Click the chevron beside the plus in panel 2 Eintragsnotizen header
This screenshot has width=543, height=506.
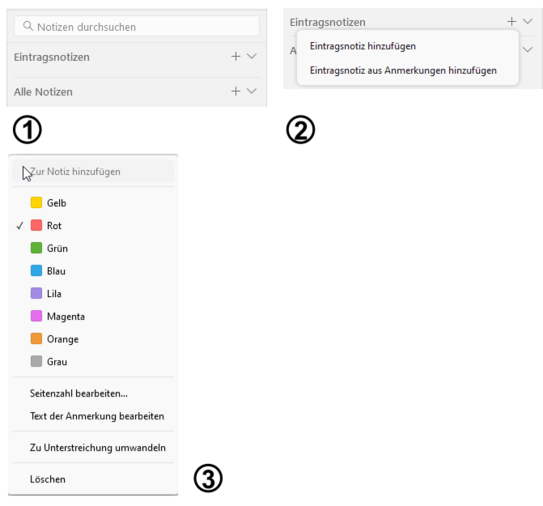527,21
